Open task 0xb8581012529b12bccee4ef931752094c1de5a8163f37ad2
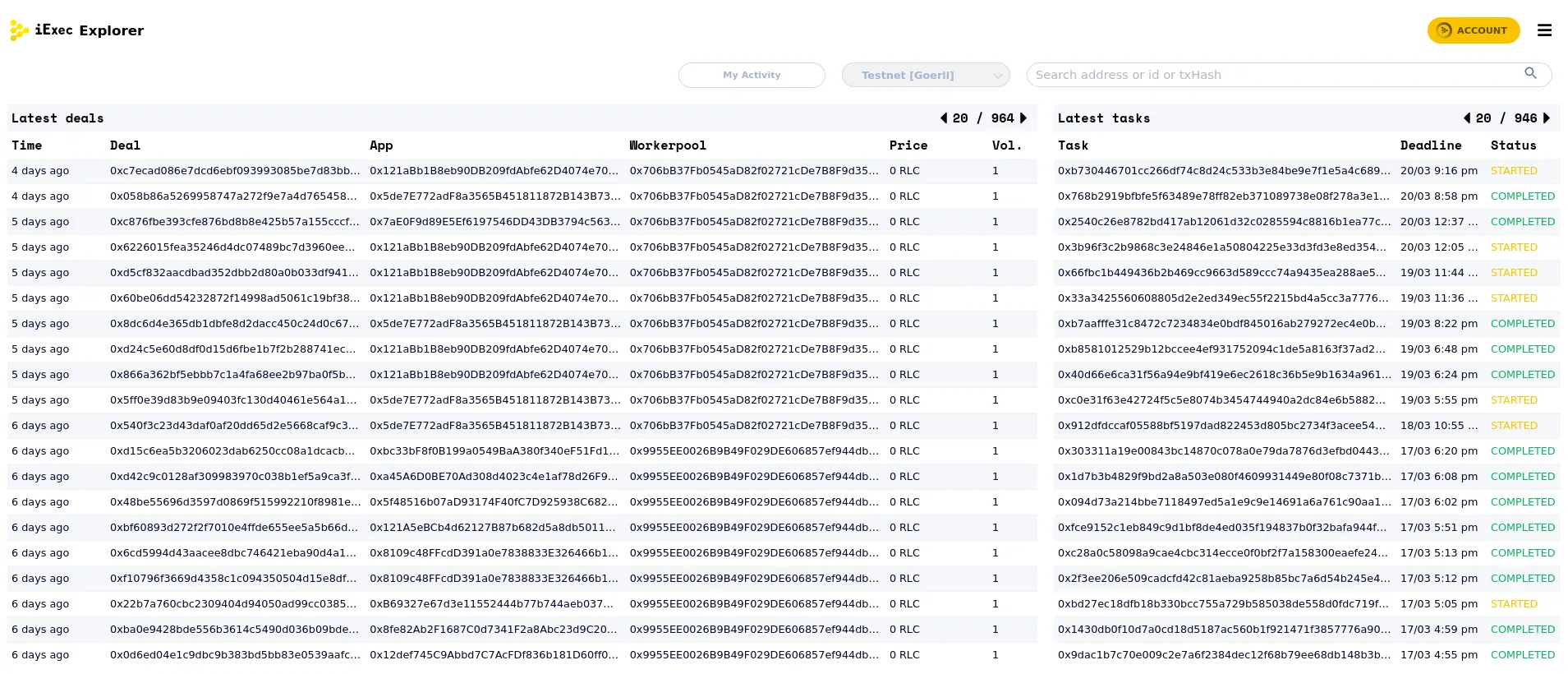Screen dimensions: 1568x674 (1222, 349)
